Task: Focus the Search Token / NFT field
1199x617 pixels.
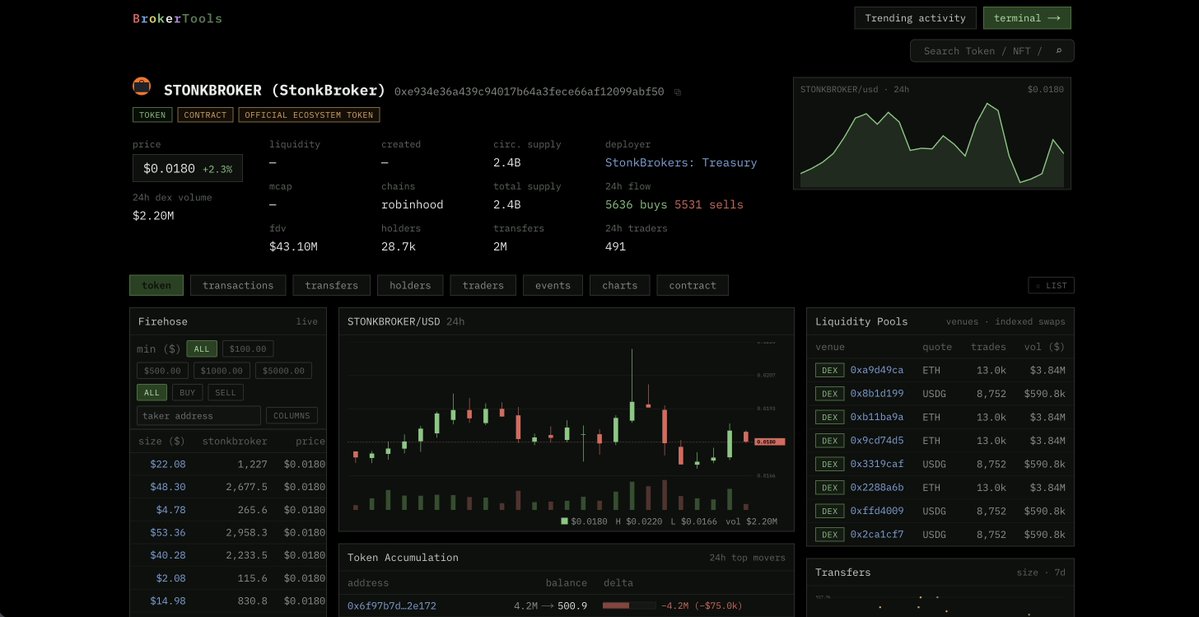Action: coord(992,51)
